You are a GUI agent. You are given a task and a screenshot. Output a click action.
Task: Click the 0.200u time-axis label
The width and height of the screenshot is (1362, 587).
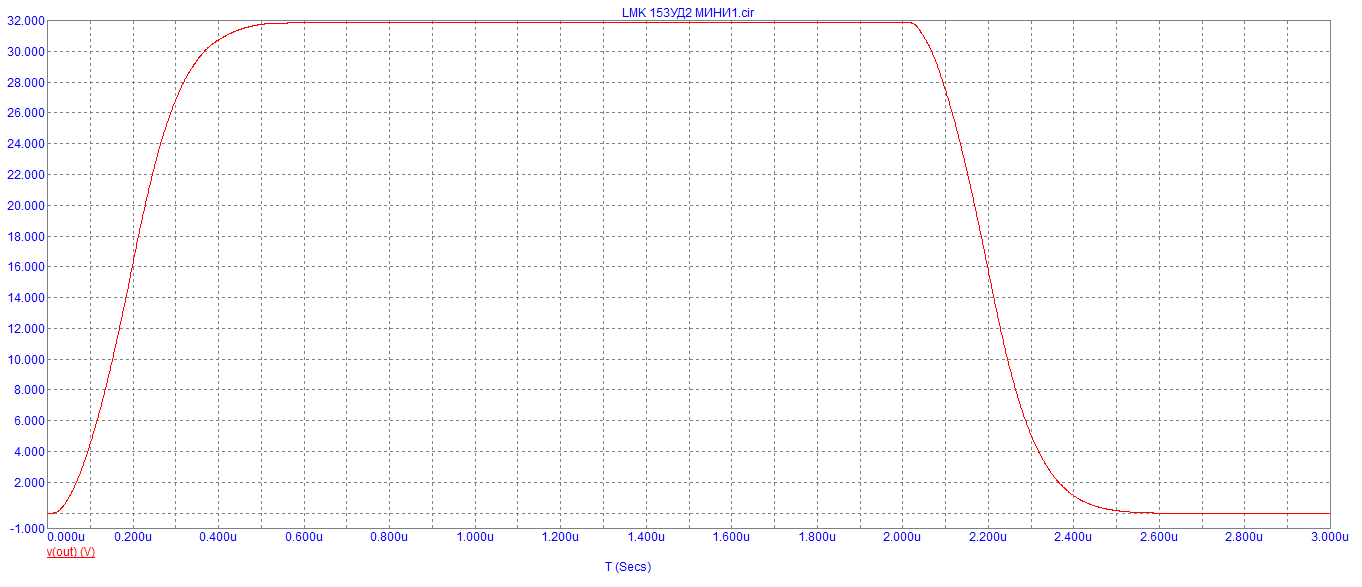pos(133,538)
